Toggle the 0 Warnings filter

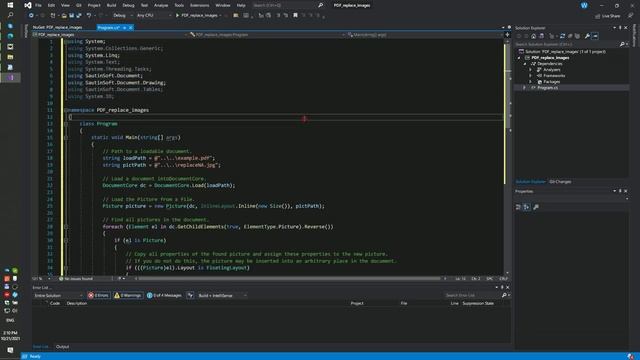click(127, 295)
